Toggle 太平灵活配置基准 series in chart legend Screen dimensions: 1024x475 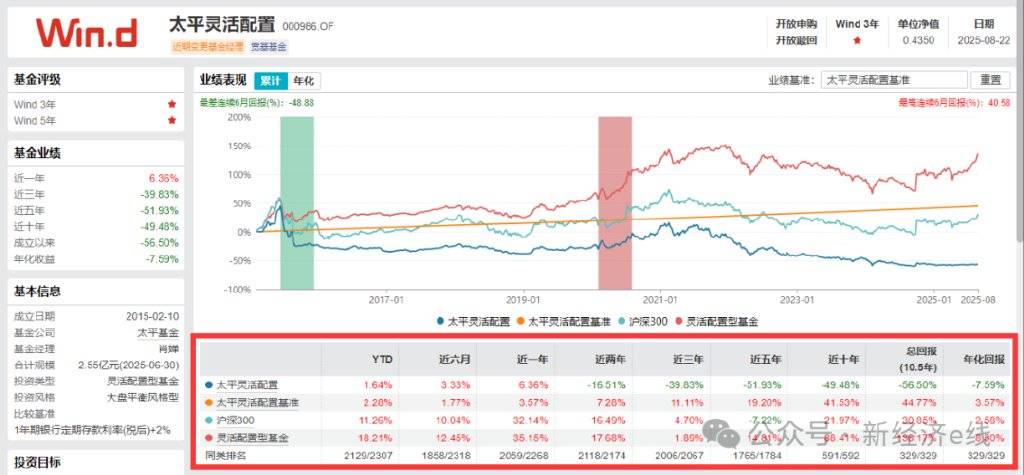coord(564,321)
